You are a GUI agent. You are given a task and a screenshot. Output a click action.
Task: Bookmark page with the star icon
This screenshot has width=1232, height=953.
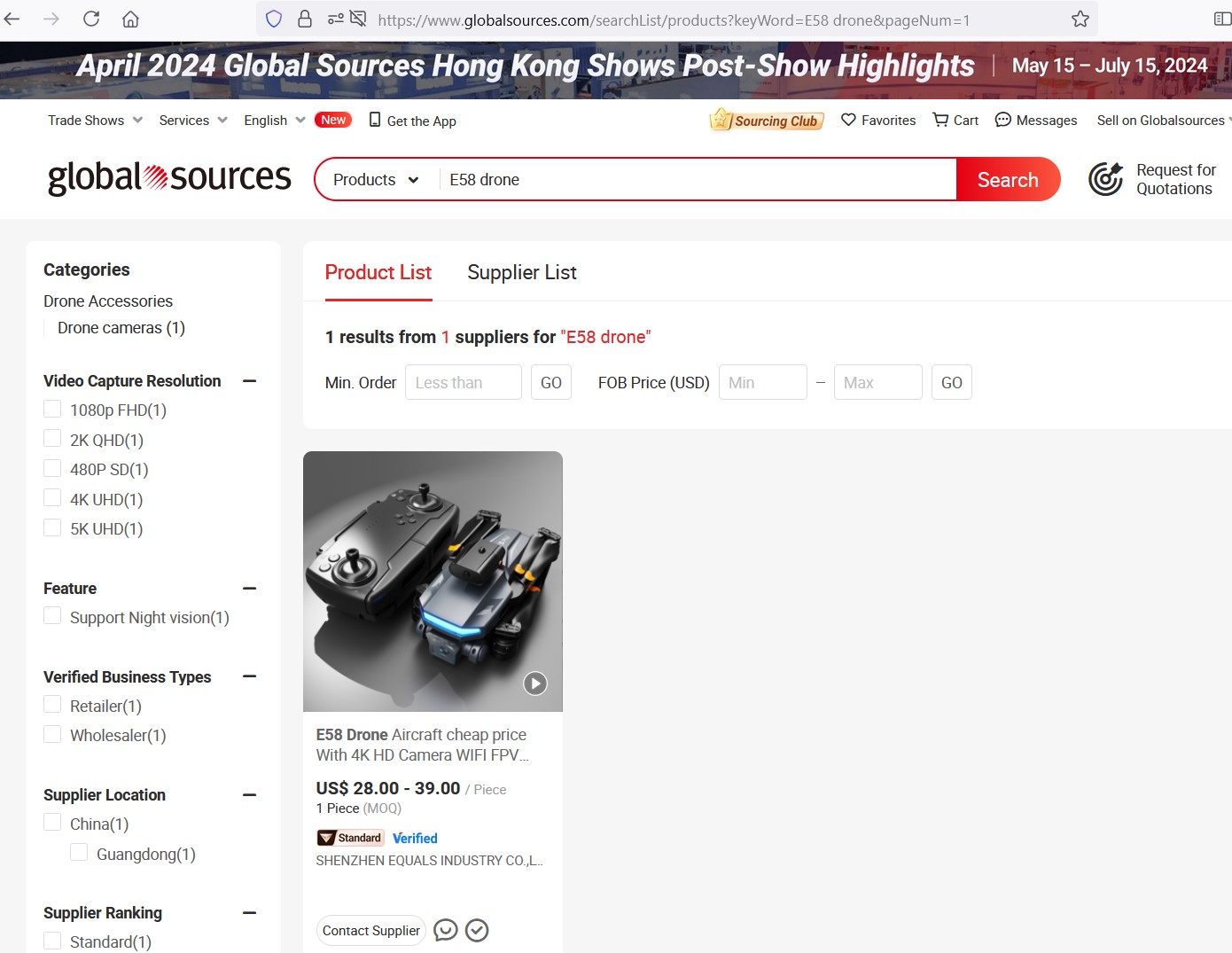pos(1080,19)
